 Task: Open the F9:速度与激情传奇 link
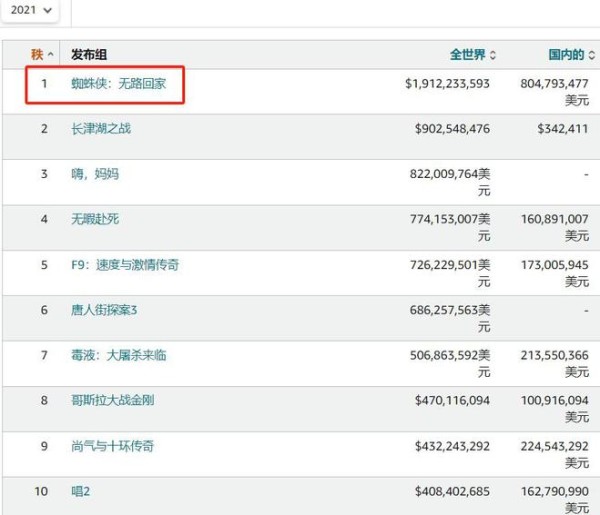tap(125, 264)
